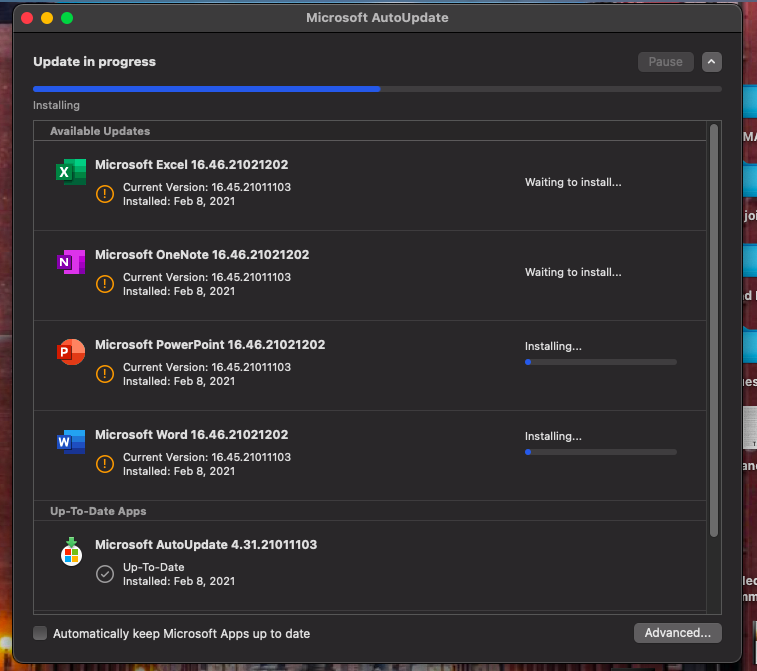Click the warning icon under Microsoft OneNote
757x671 pixels.
coord(105,284)
